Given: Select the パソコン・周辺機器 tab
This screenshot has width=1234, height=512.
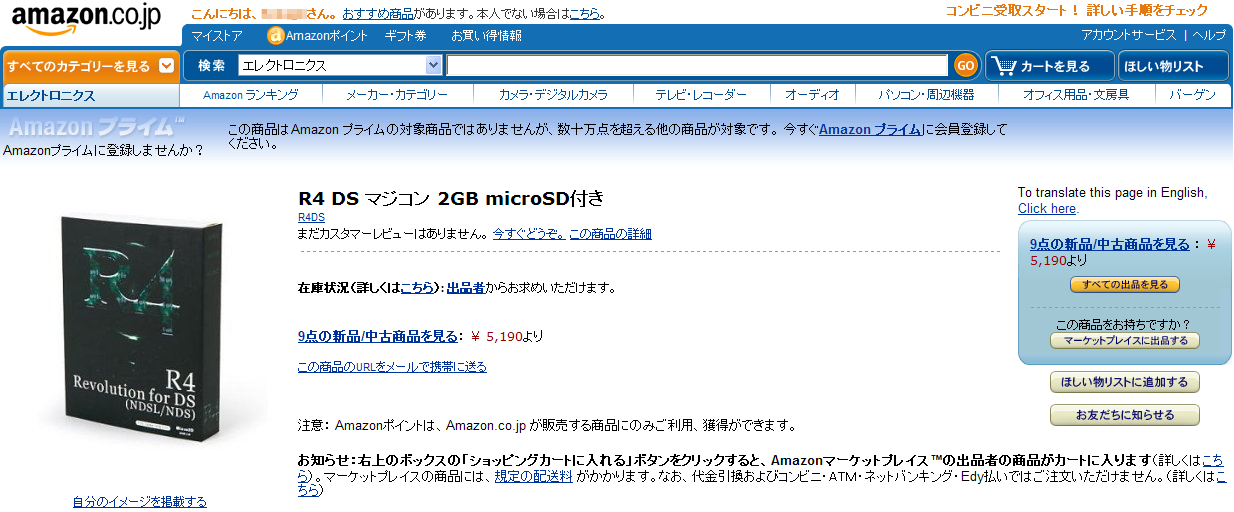Looking at the screenshot, I should pyautogui.click(x=926, y=95).
